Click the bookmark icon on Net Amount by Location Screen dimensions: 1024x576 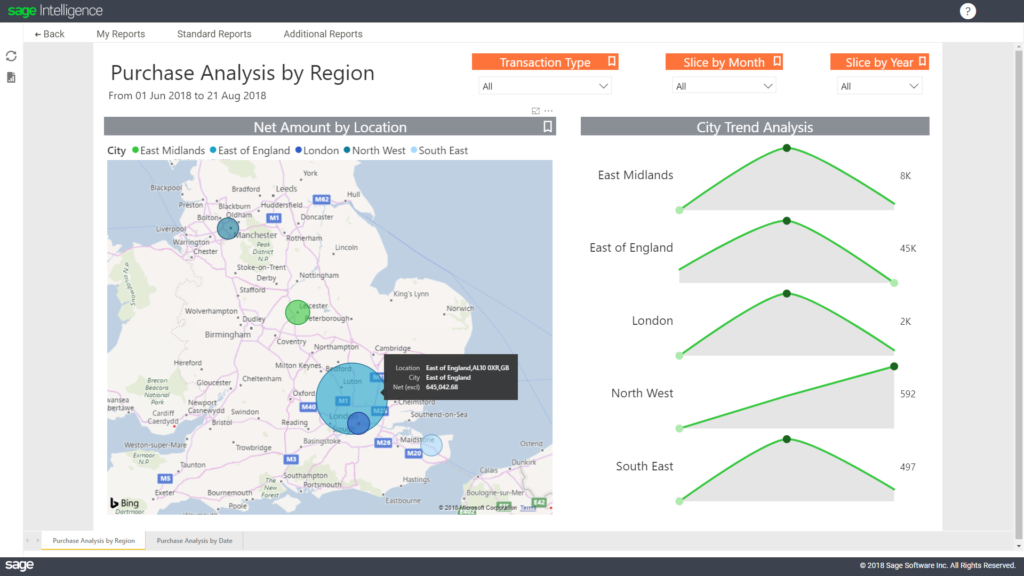coord(546,126)
